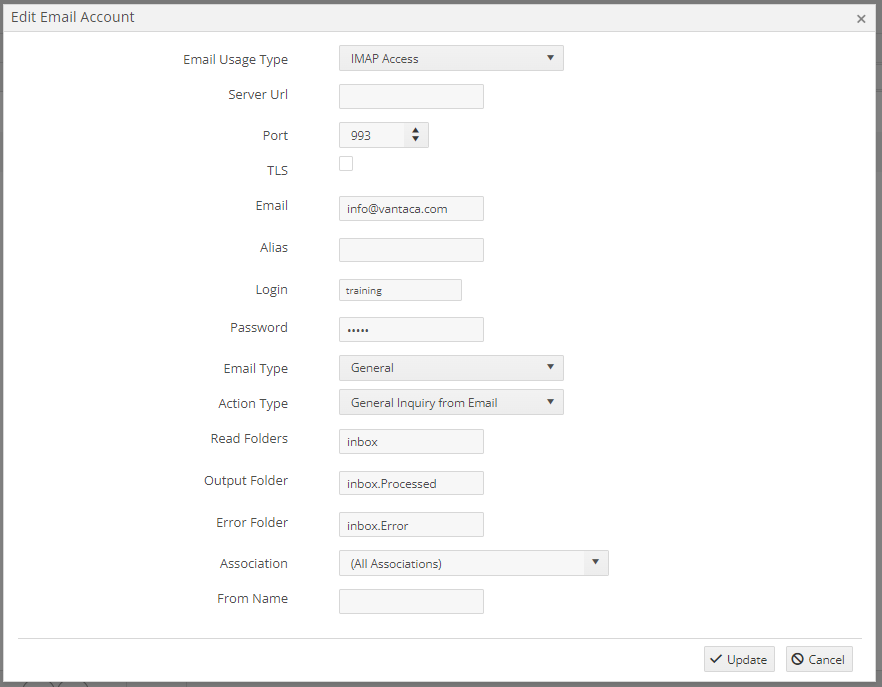Enable the TLS checkbox
The width and height of the screenshot is (882, 687).
346,164
